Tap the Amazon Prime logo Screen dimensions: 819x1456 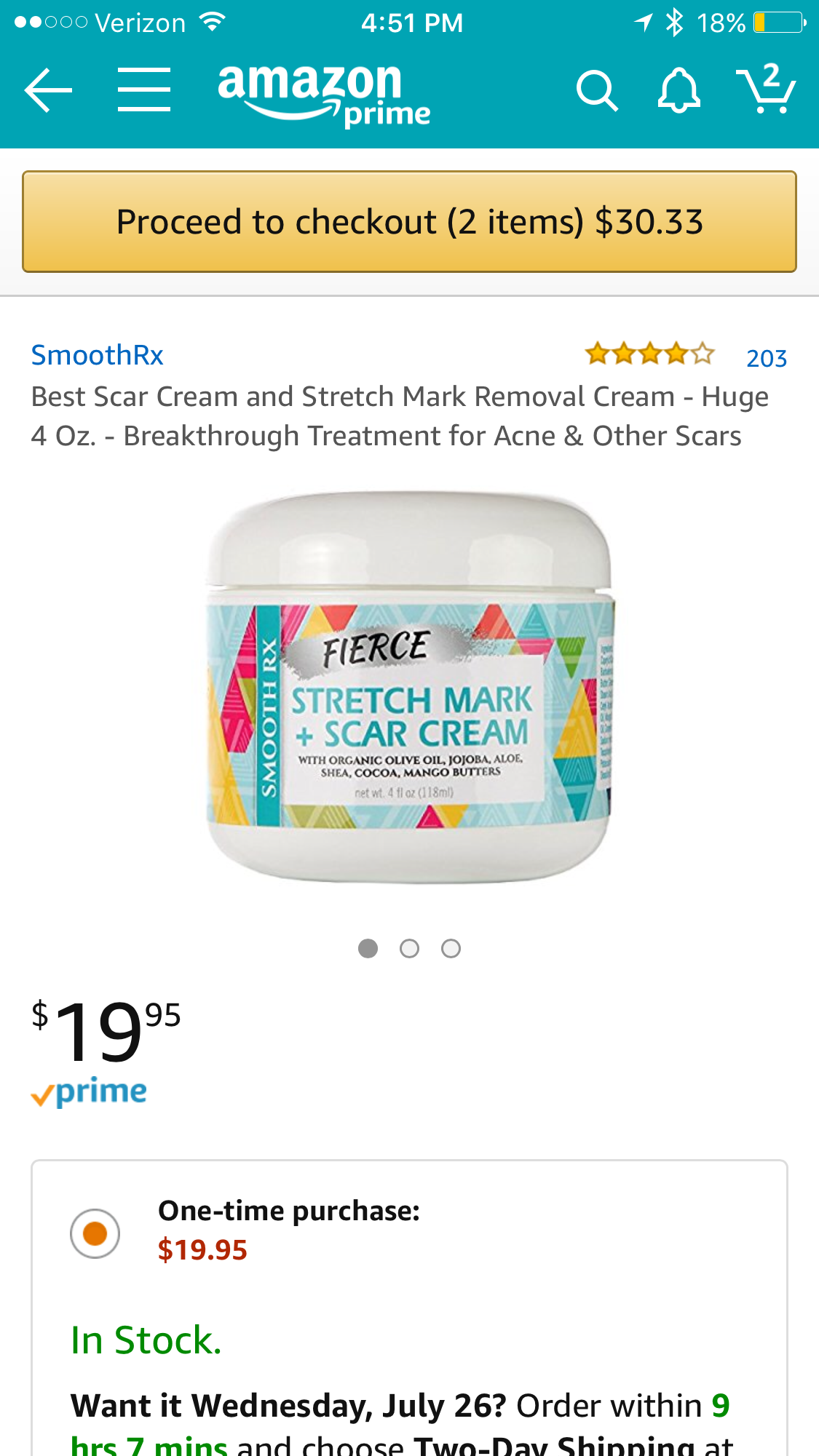pyautogui.click(x=324, y=95)
